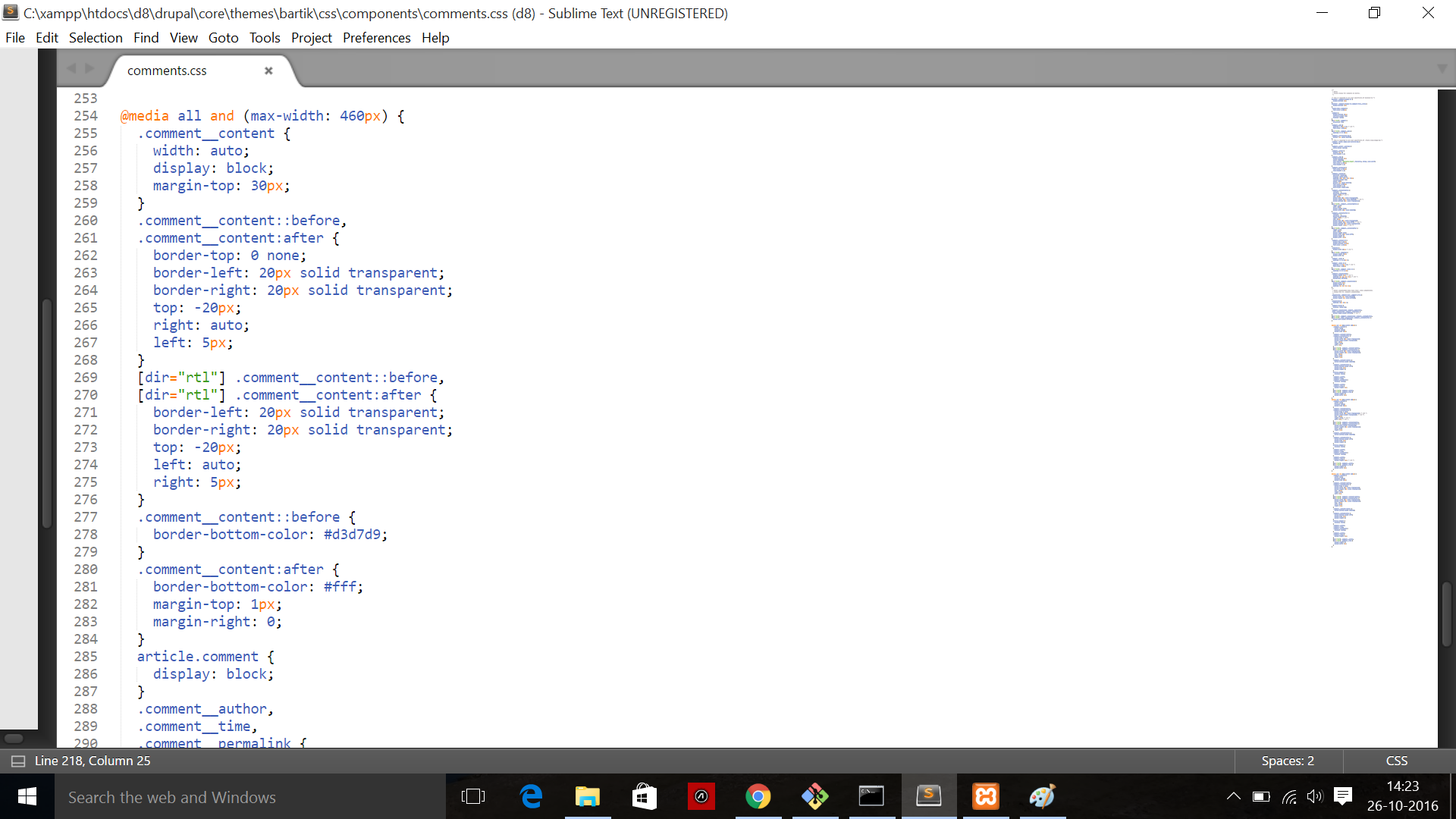Open the red circular app on taskbar

(x=701, y=796)
